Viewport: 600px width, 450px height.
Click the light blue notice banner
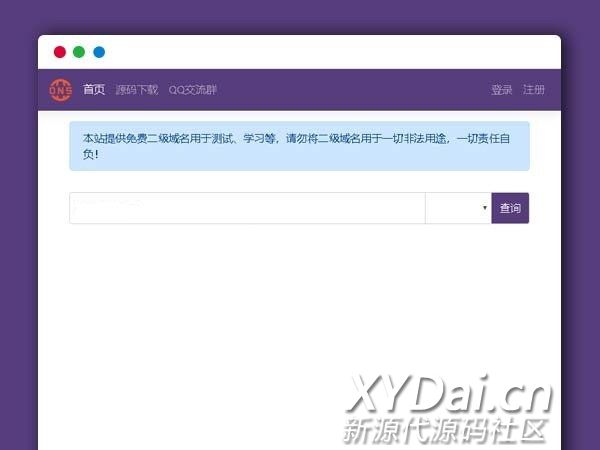299,146
